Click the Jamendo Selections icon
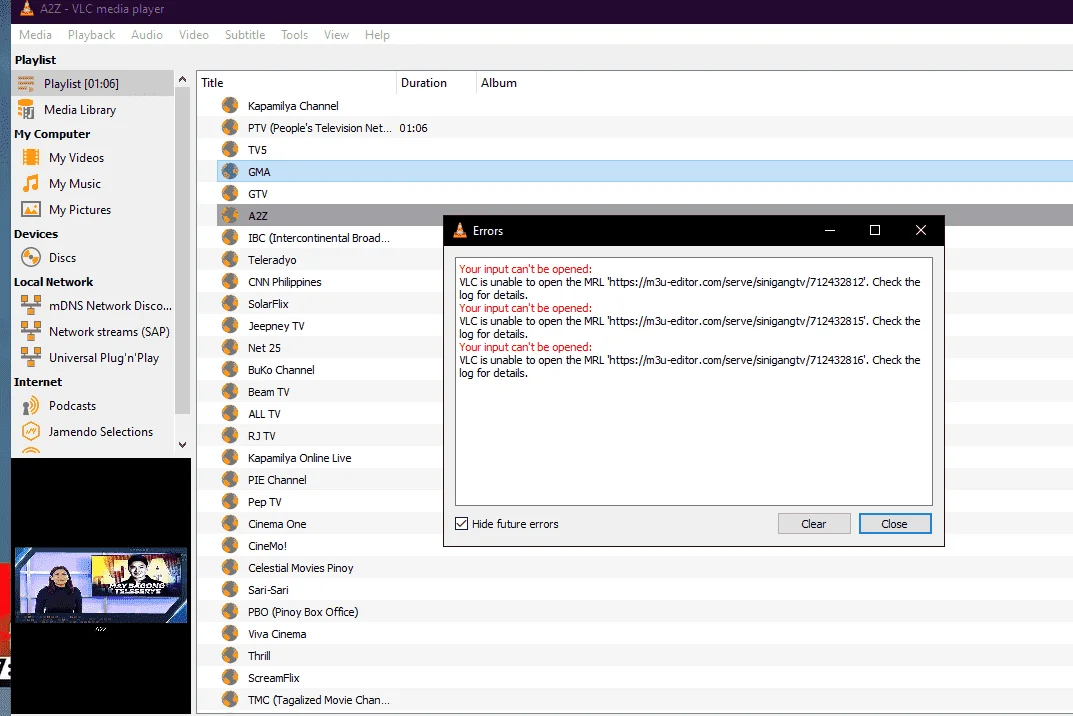This screenshot has width=1073, height=716. click(31, 432)
